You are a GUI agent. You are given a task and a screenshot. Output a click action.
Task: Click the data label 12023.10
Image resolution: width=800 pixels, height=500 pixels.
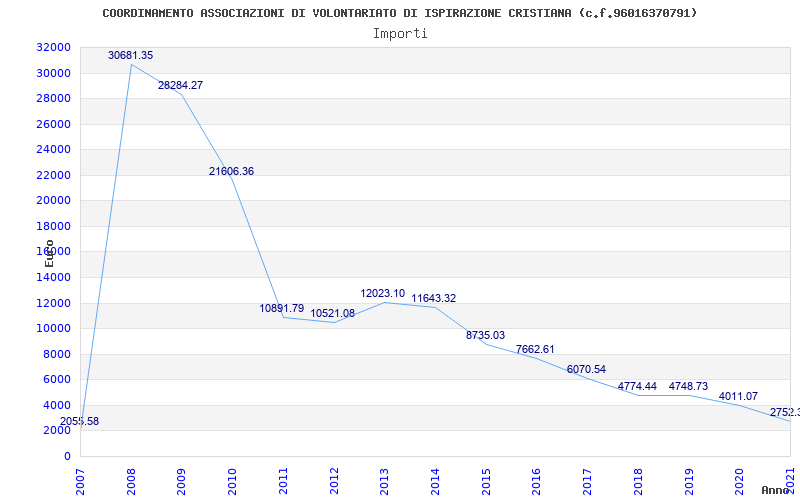click(x=383, y=293)
